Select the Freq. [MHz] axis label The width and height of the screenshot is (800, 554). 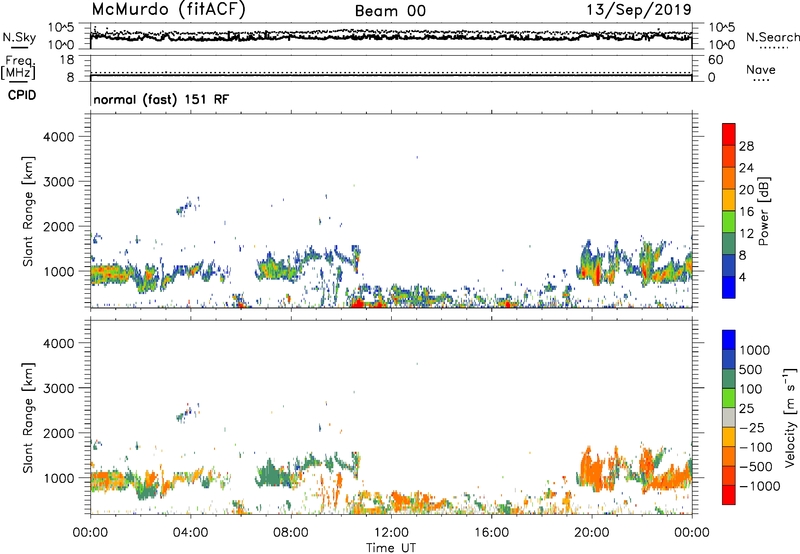(x=18, y=67)
